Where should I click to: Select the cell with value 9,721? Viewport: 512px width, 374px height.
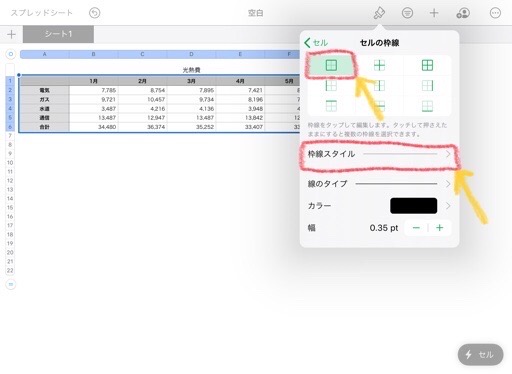click(x=94, y=99)
